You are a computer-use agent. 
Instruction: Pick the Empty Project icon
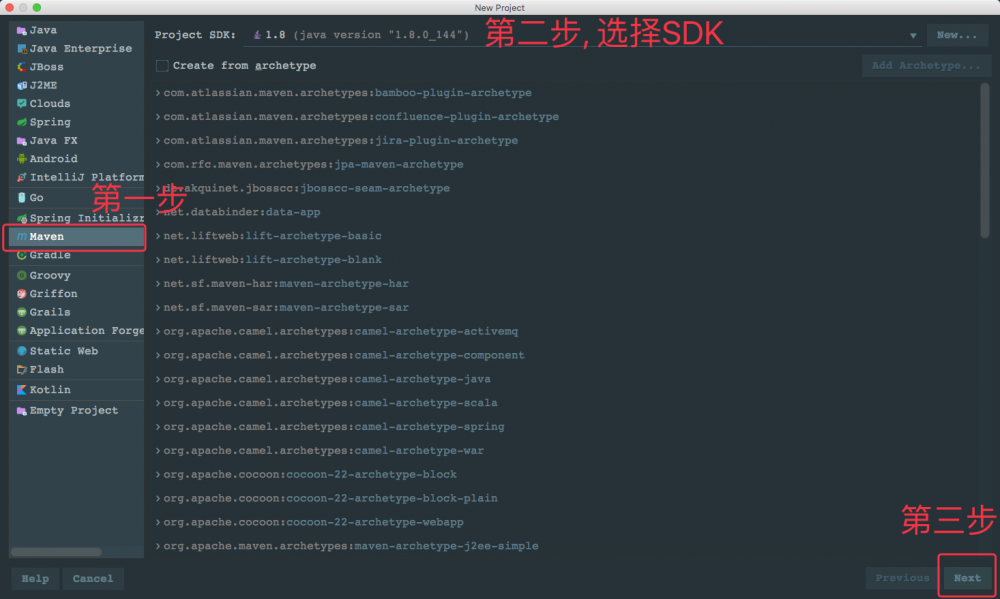(x=22, y=411)
